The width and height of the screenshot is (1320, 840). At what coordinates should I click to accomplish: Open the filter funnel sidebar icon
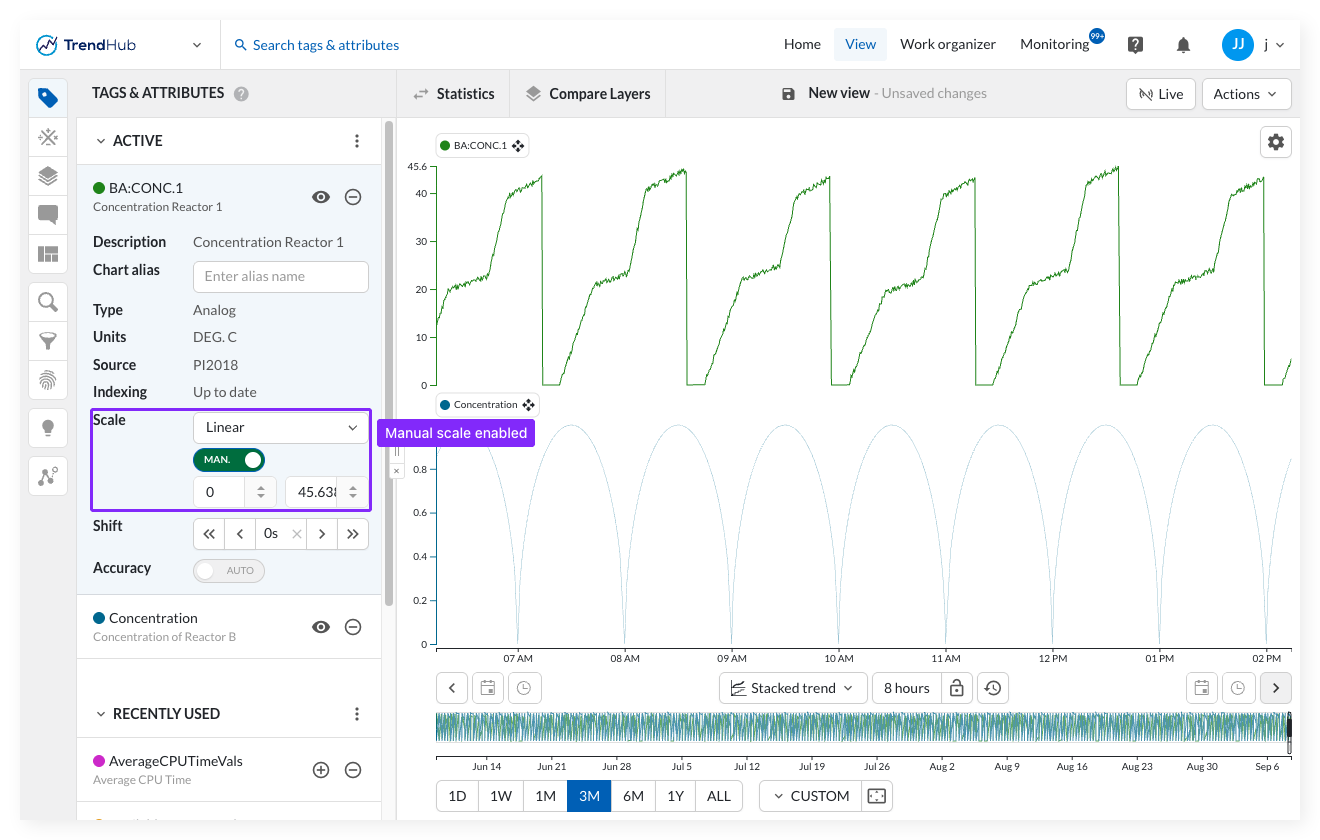[x=48, y=341]
